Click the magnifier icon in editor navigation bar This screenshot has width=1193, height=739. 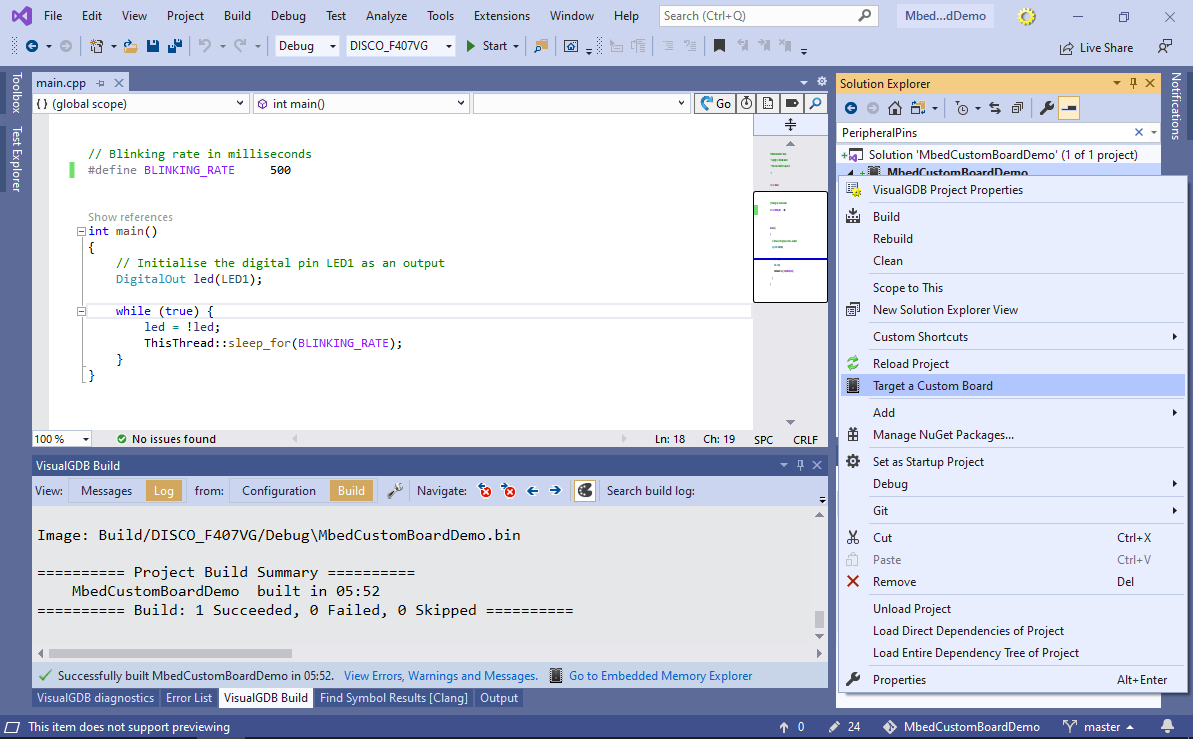[x=815, y=104]
